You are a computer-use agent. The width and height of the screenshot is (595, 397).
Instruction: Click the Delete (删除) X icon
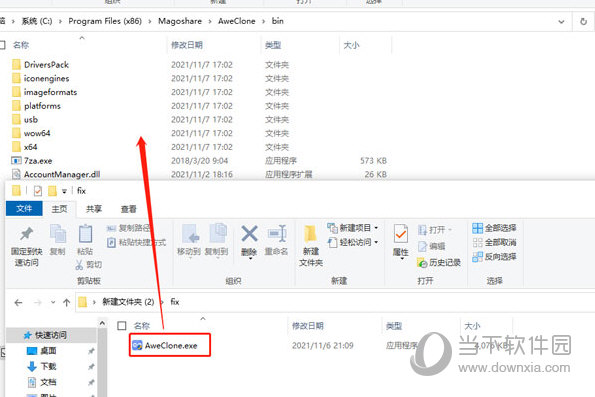[249, 233]
